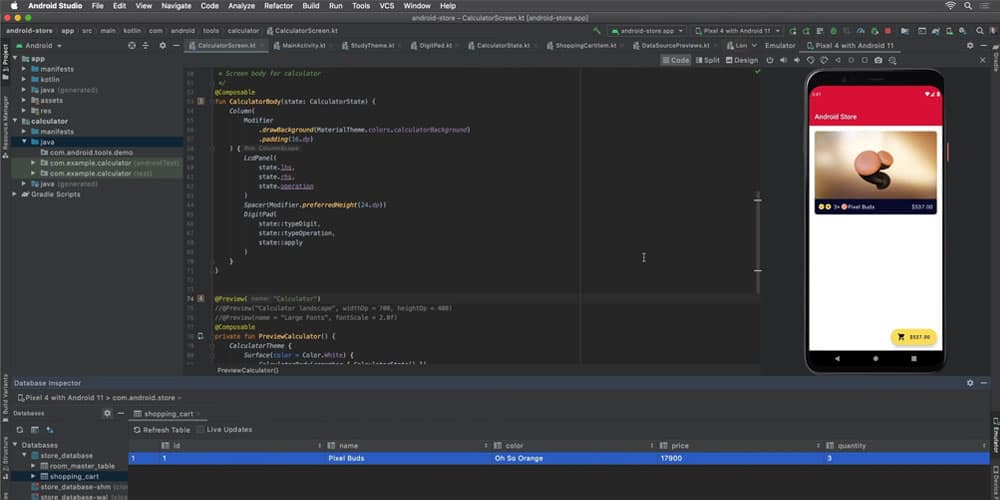Open Database Inspector gear settings
This screenshot has height=500, width=1000.
[x=970, y=383]
